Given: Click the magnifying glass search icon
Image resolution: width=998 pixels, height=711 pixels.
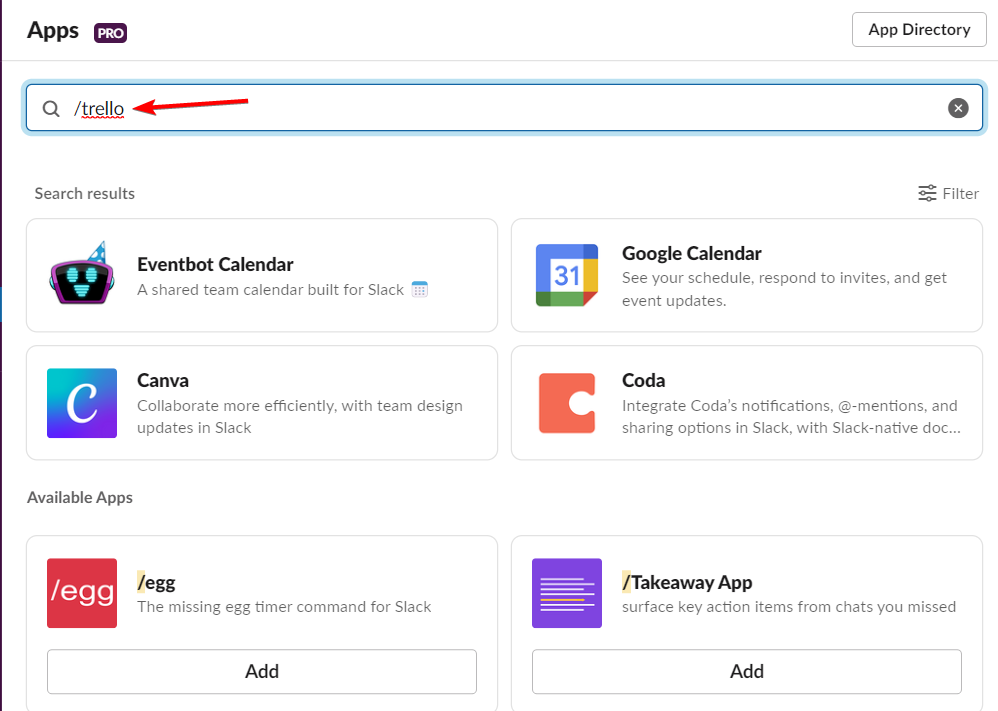Looking at the screenshot, I should pos(51,109).
